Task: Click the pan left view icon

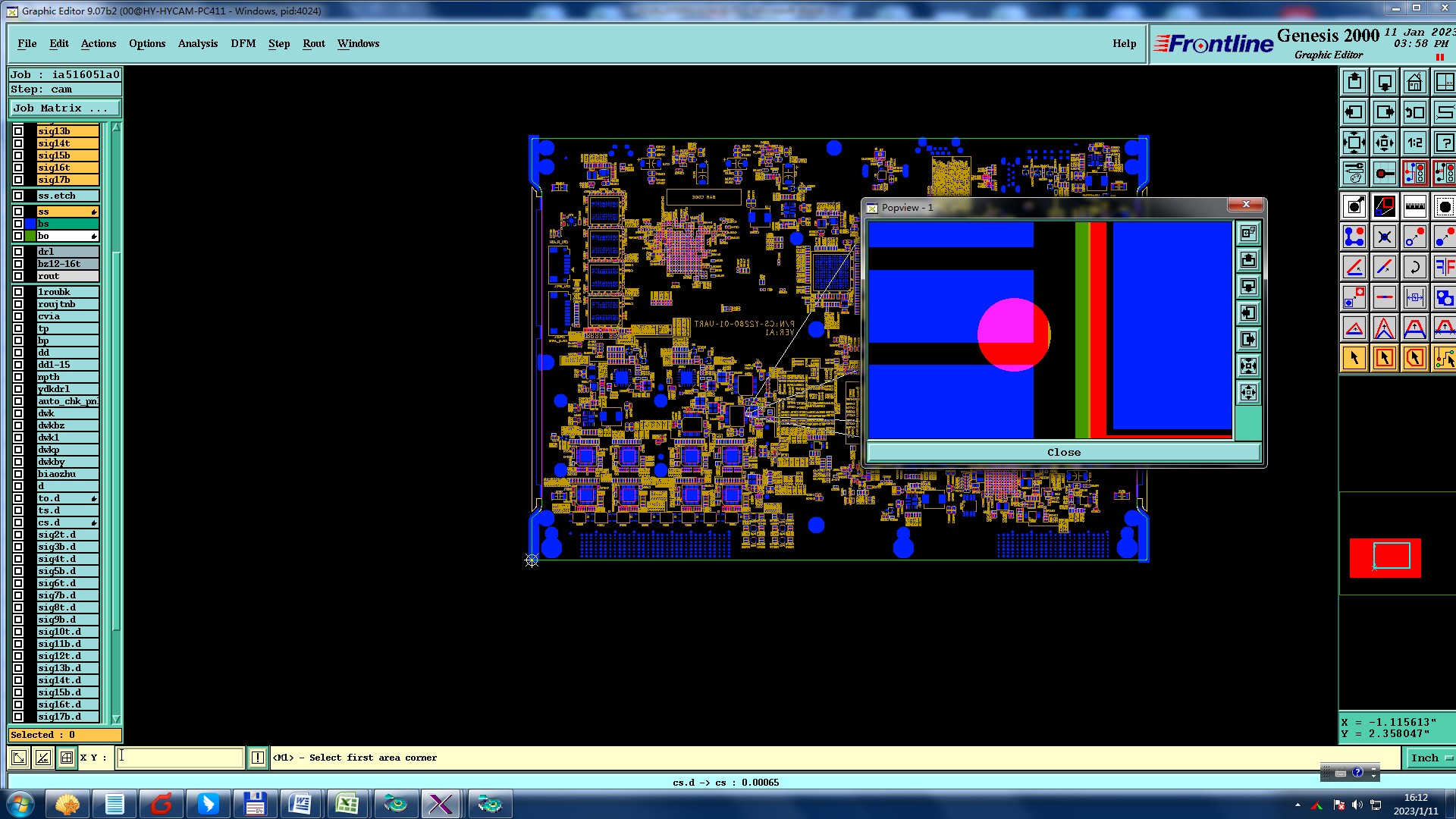Action: tap(1354, 112)
